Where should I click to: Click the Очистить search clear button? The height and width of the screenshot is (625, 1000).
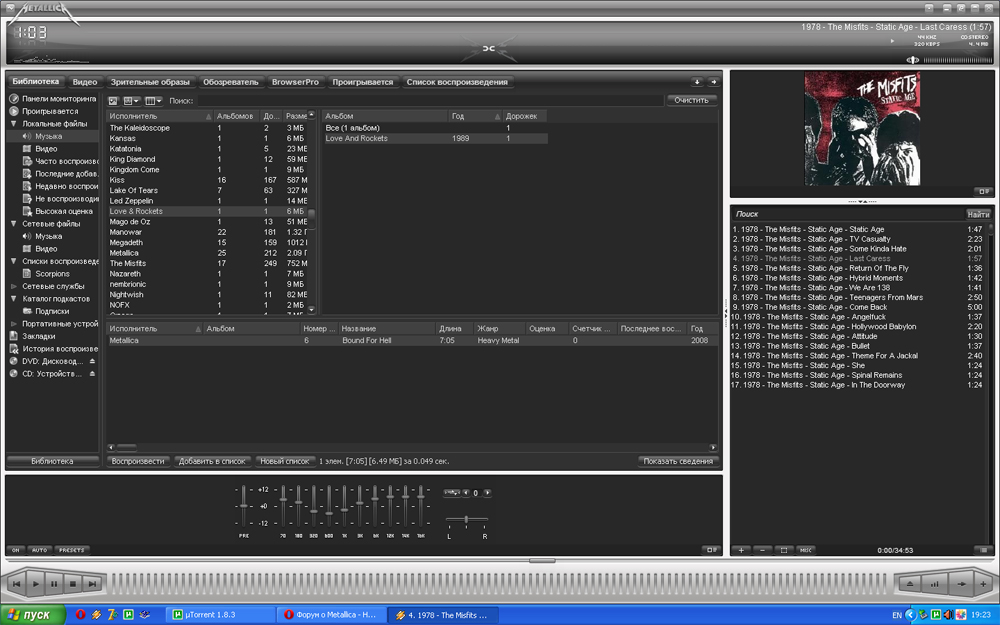691,100
